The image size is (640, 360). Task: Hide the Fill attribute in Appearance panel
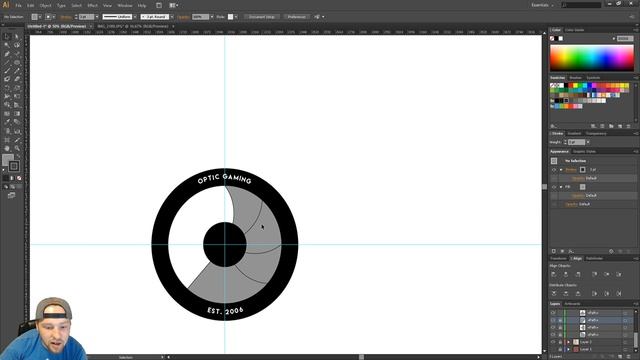click(x=554, y=187)
